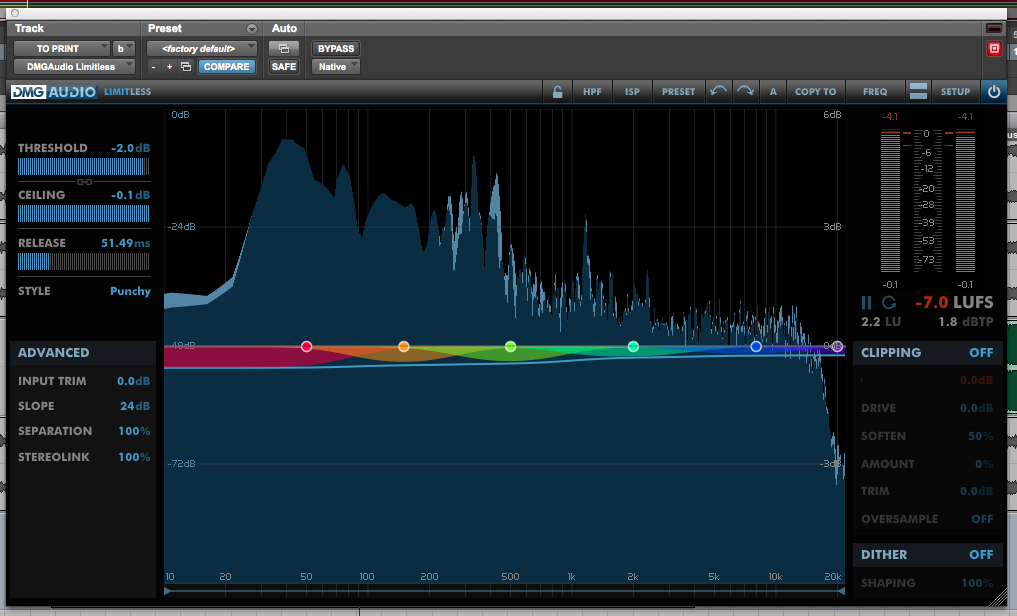Click the redo arrow icon

point(746,91)
